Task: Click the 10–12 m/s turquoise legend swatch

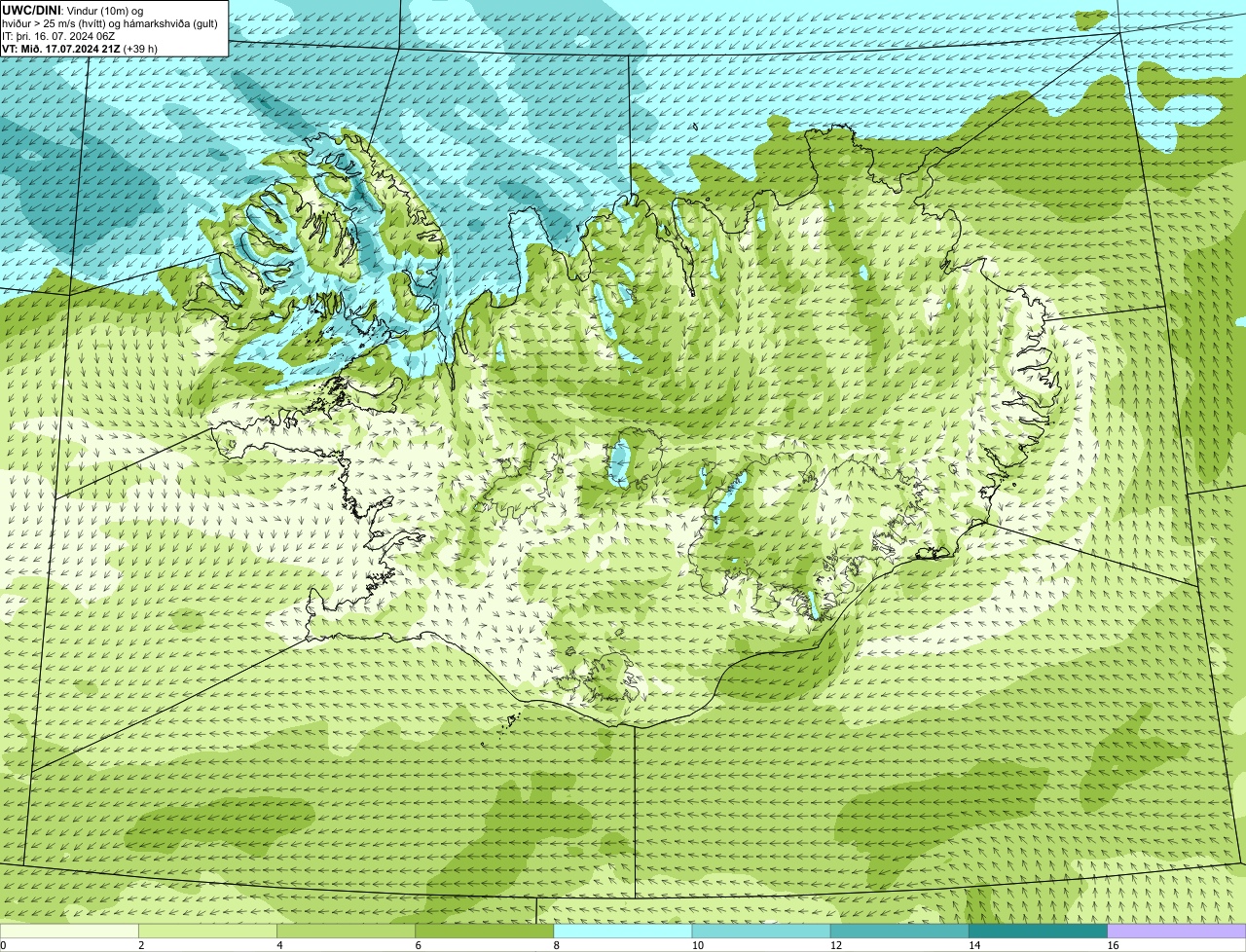Action: pos(761,931)
